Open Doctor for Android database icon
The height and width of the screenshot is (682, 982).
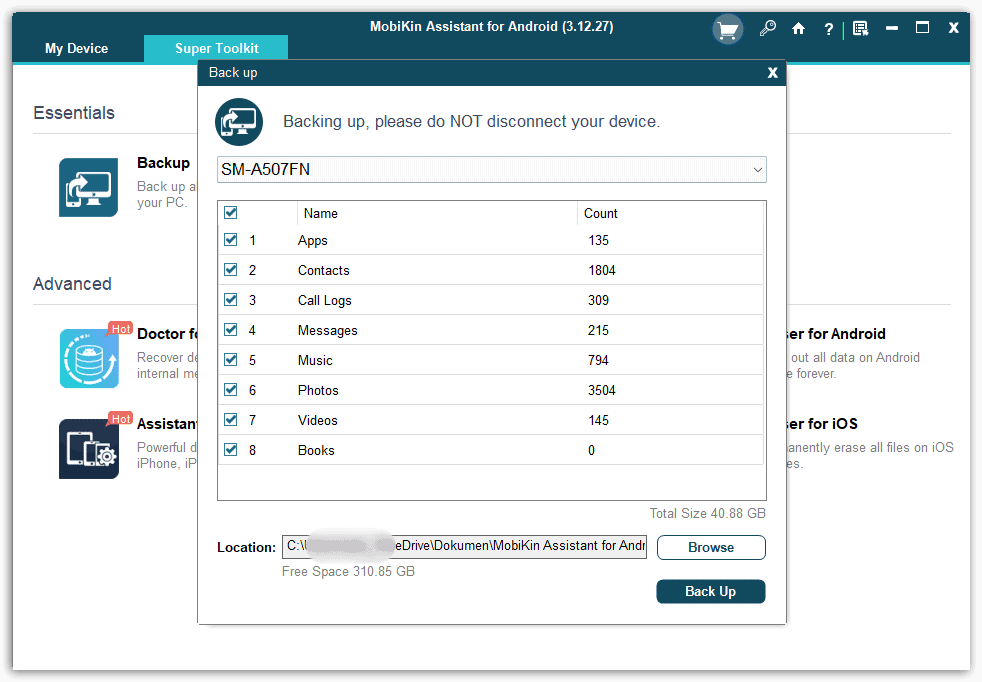click(89, 358)
